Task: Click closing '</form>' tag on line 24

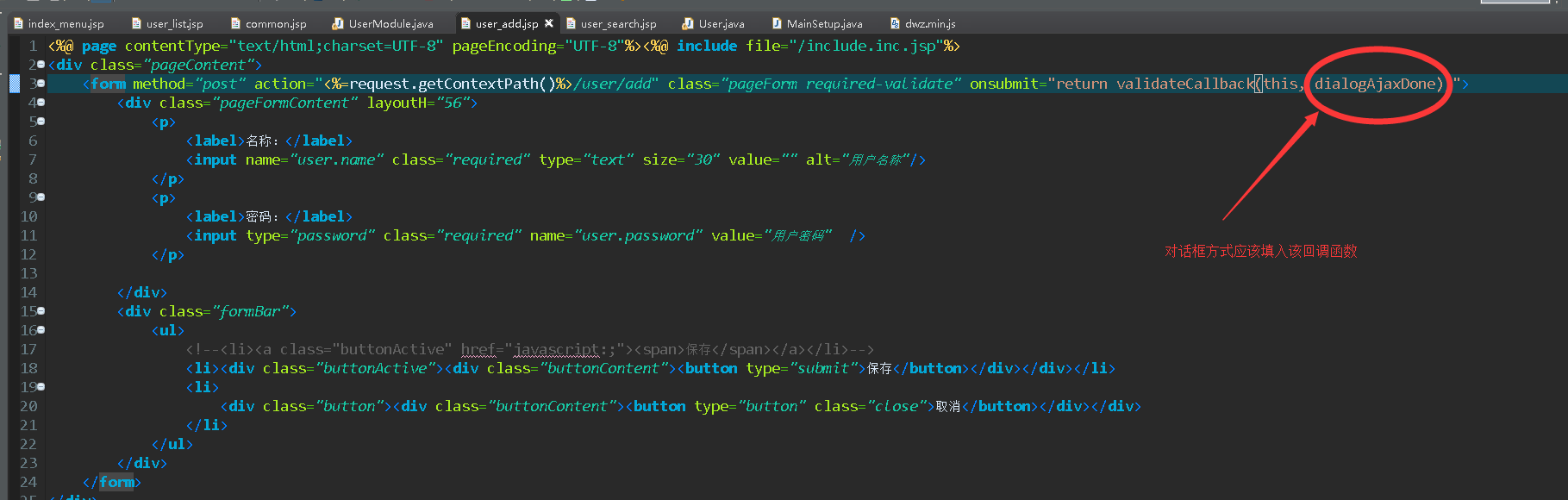Action: click(x=112, y=482)
